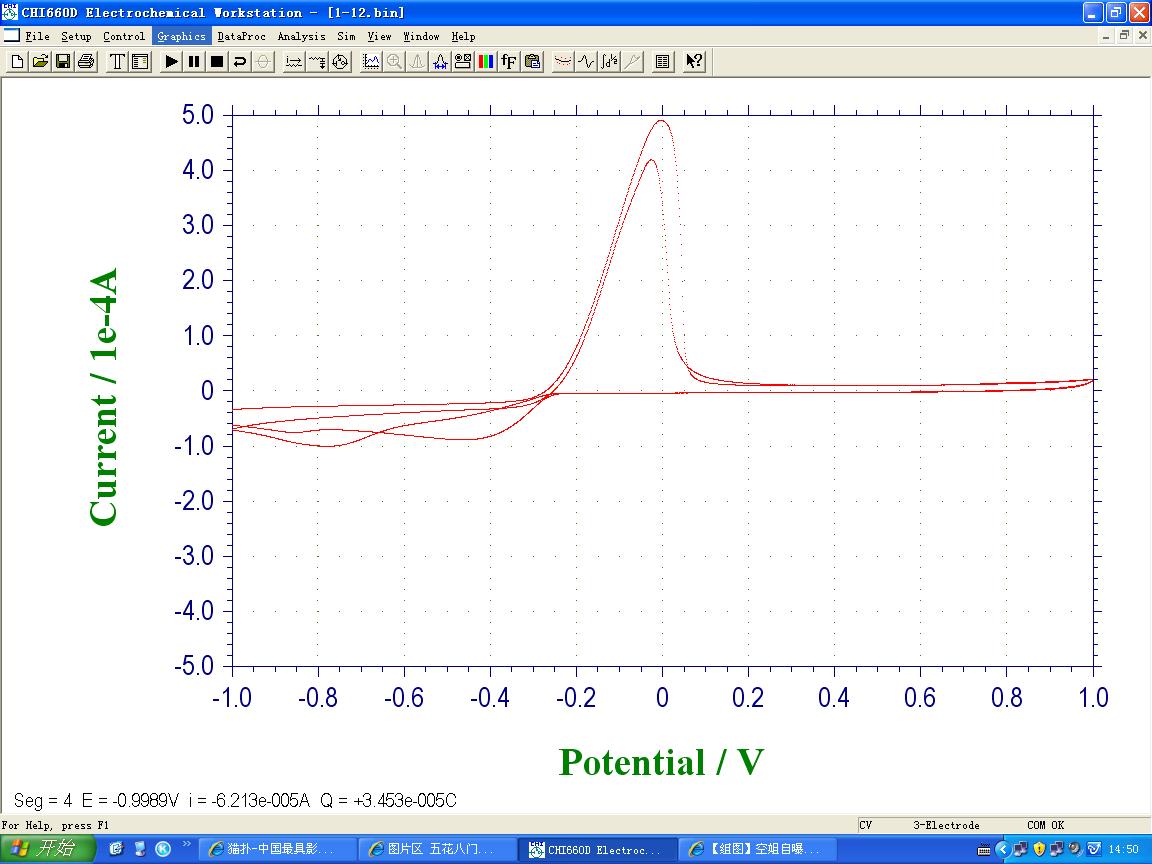Copy plot to clipboard icon
Image resolution: width=1152 pixels, height=864 pixels.
[532, 62]
